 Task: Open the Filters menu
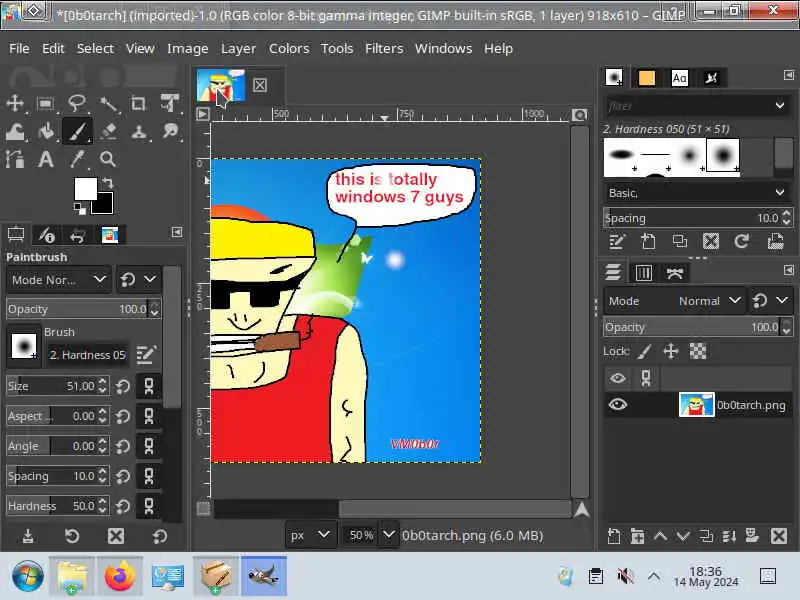point(384,48)
